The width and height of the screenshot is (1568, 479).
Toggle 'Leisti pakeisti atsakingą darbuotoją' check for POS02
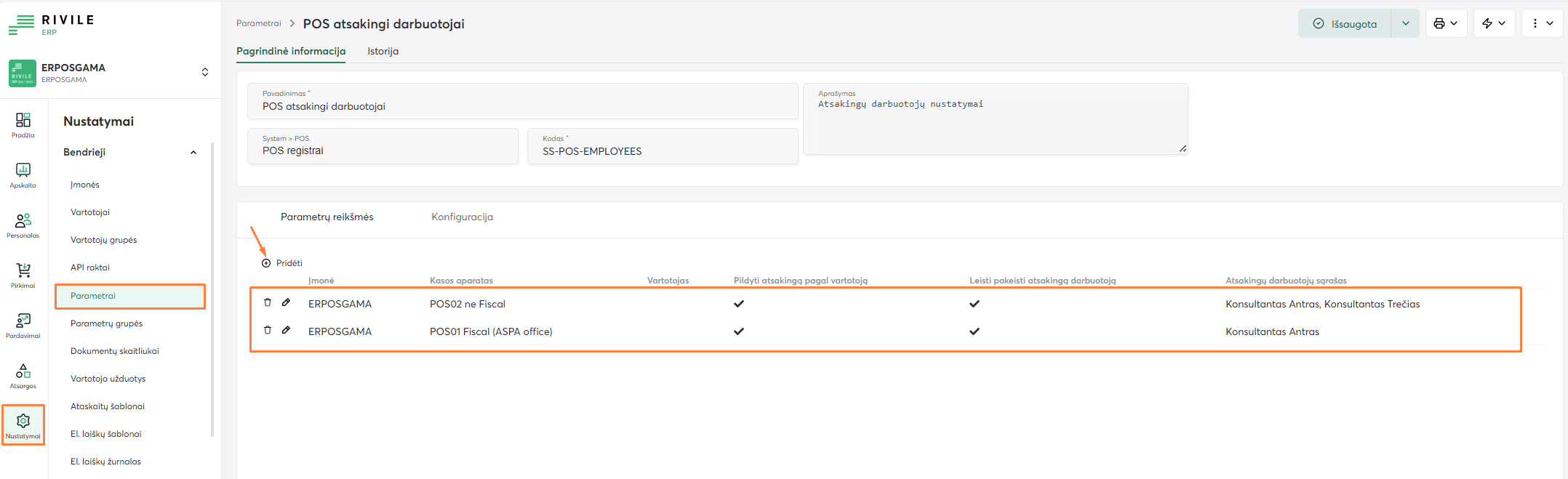(975, 304)
